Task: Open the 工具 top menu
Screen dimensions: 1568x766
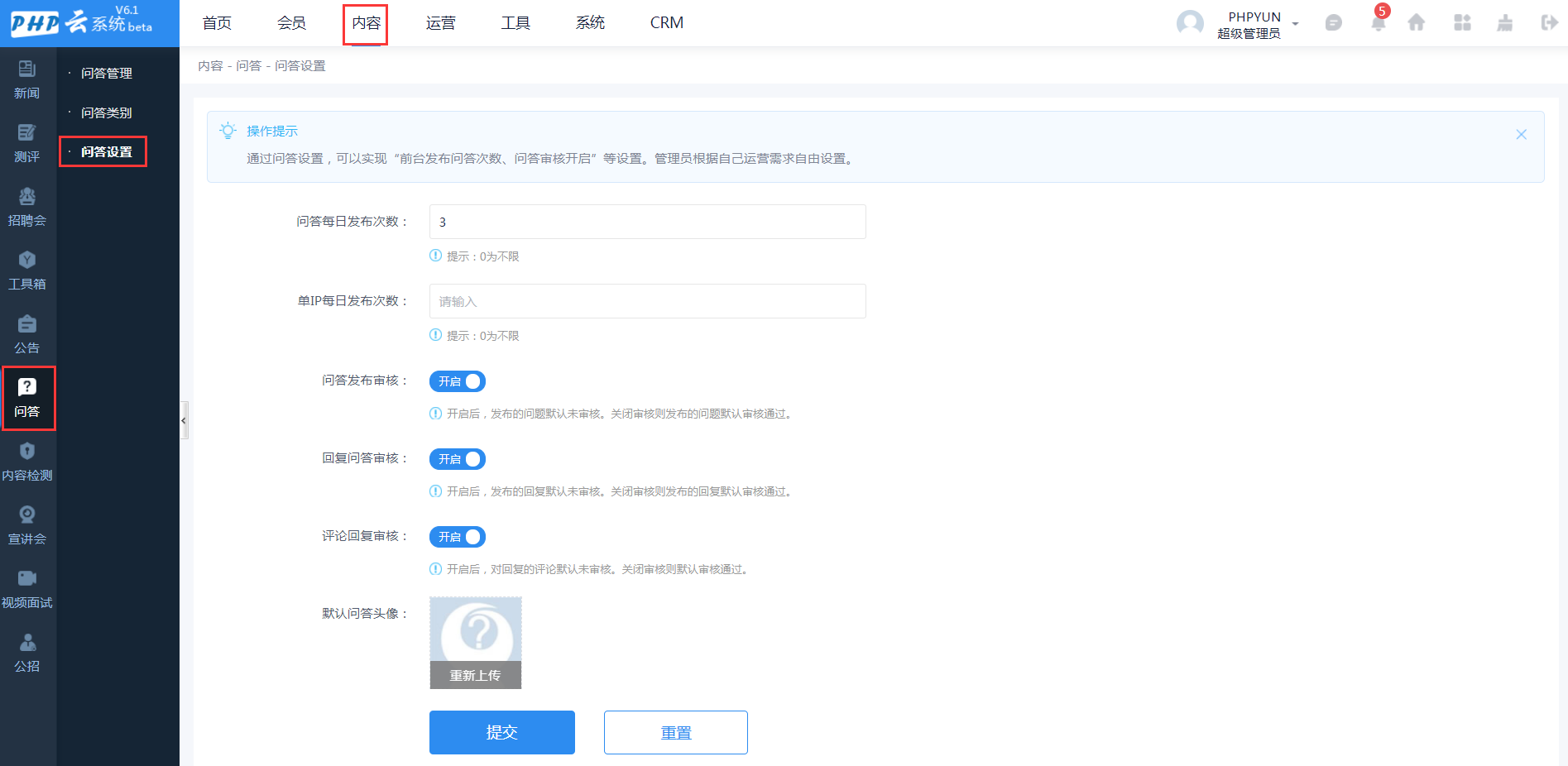Action: [x=515, y=23]
